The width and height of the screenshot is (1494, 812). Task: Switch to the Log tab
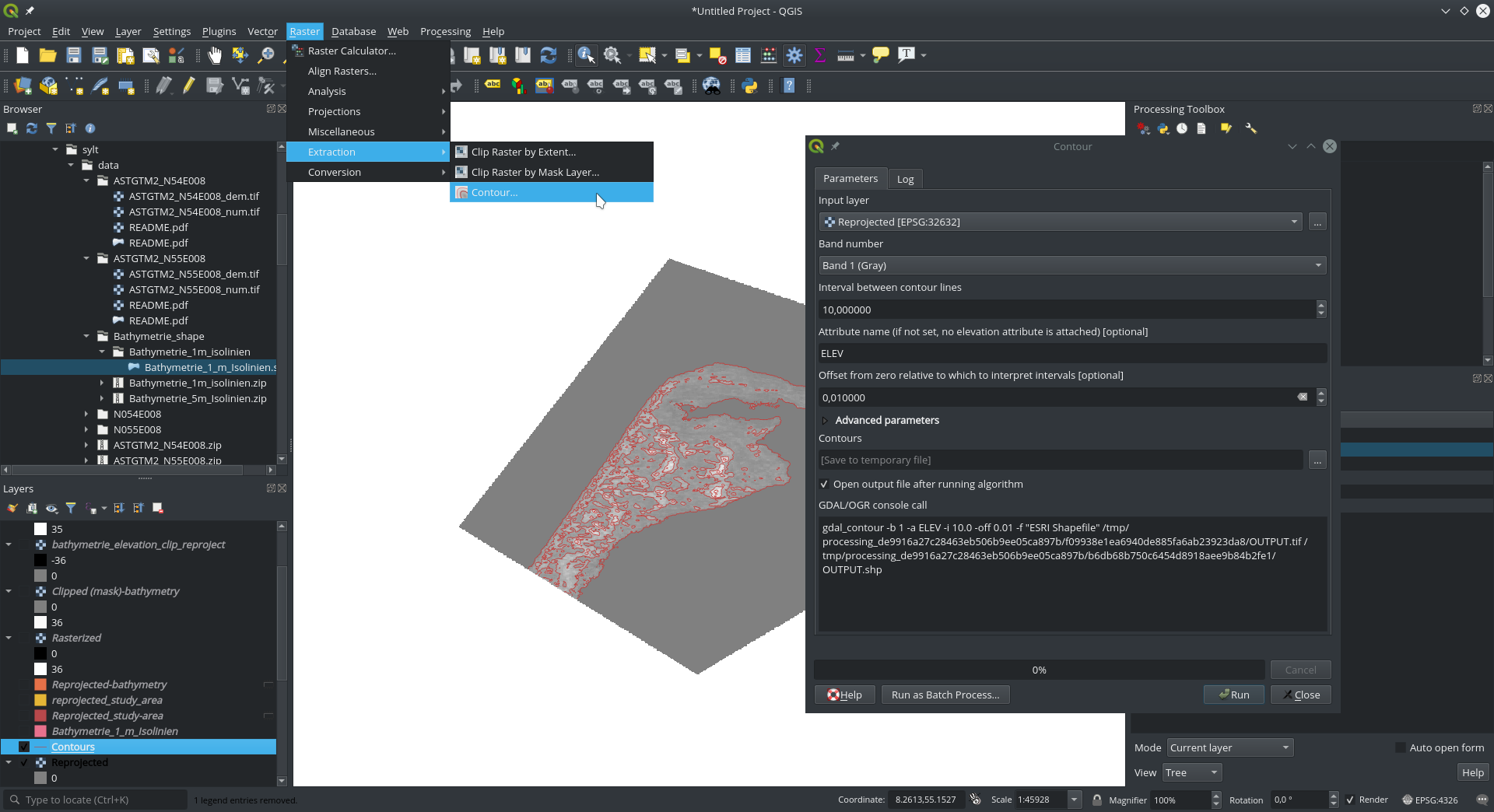point(905,179)
